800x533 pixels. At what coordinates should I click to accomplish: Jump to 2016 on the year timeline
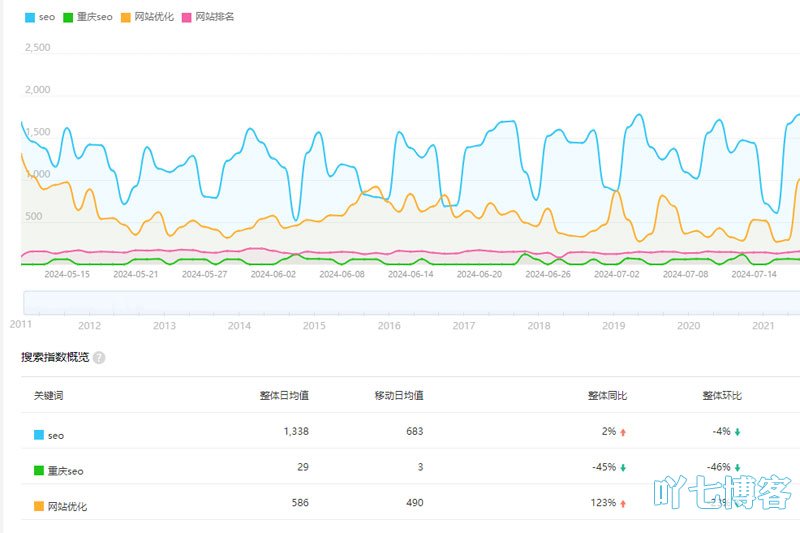coord(389,325)
